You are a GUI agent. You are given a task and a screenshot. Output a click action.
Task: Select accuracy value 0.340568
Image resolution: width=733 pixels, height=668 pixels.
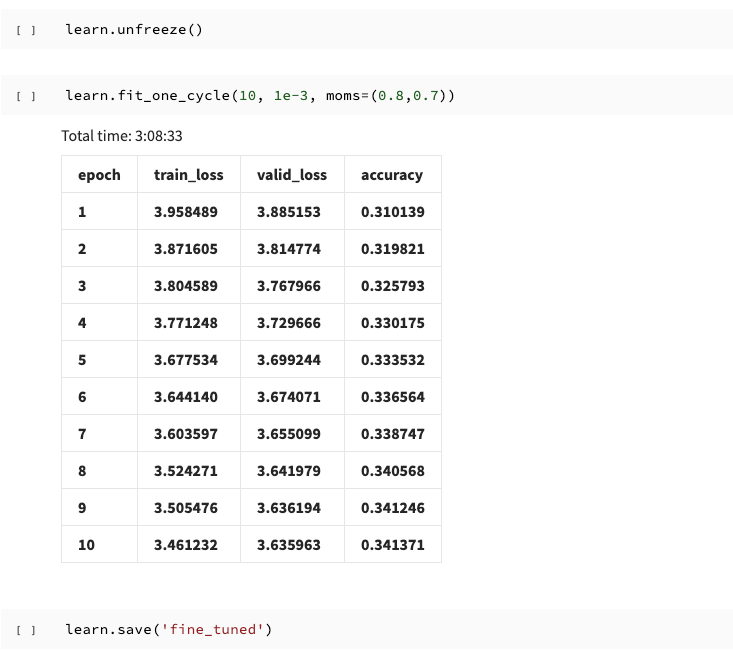click(x=393, y=471)
